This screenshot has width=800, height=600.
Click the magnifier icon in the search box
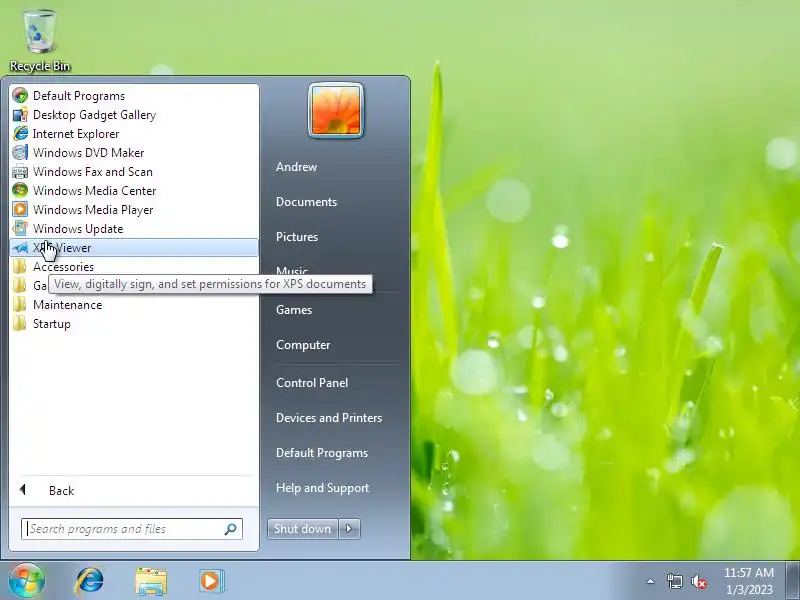point(230,529)
